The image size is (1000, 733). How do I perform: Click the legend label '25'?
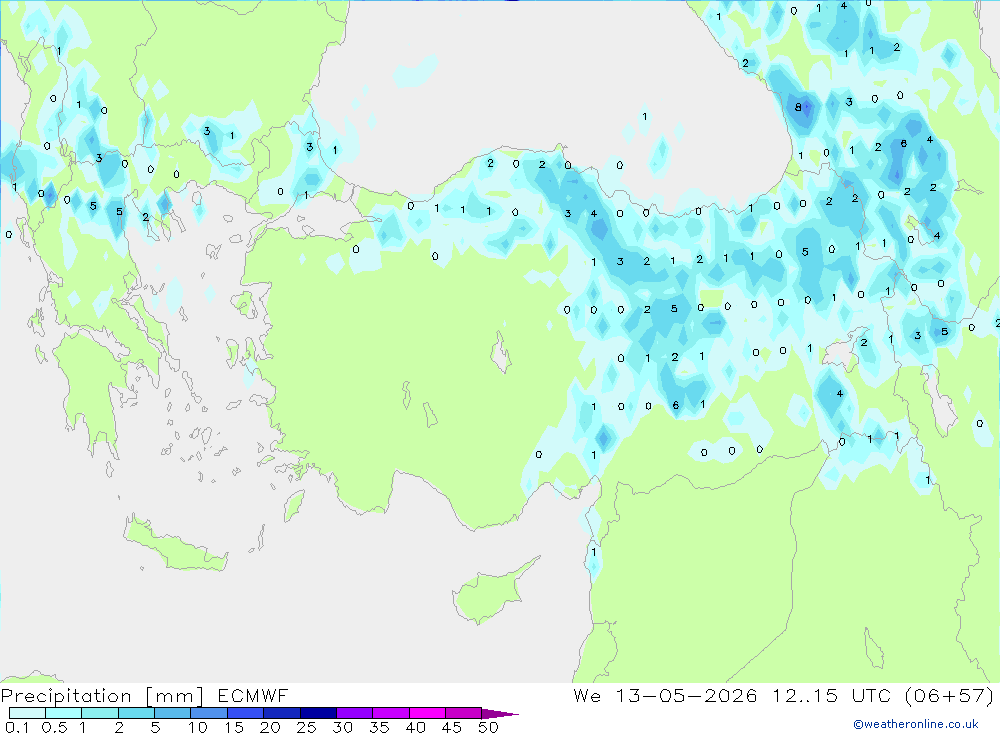click(x=306, y=727)
